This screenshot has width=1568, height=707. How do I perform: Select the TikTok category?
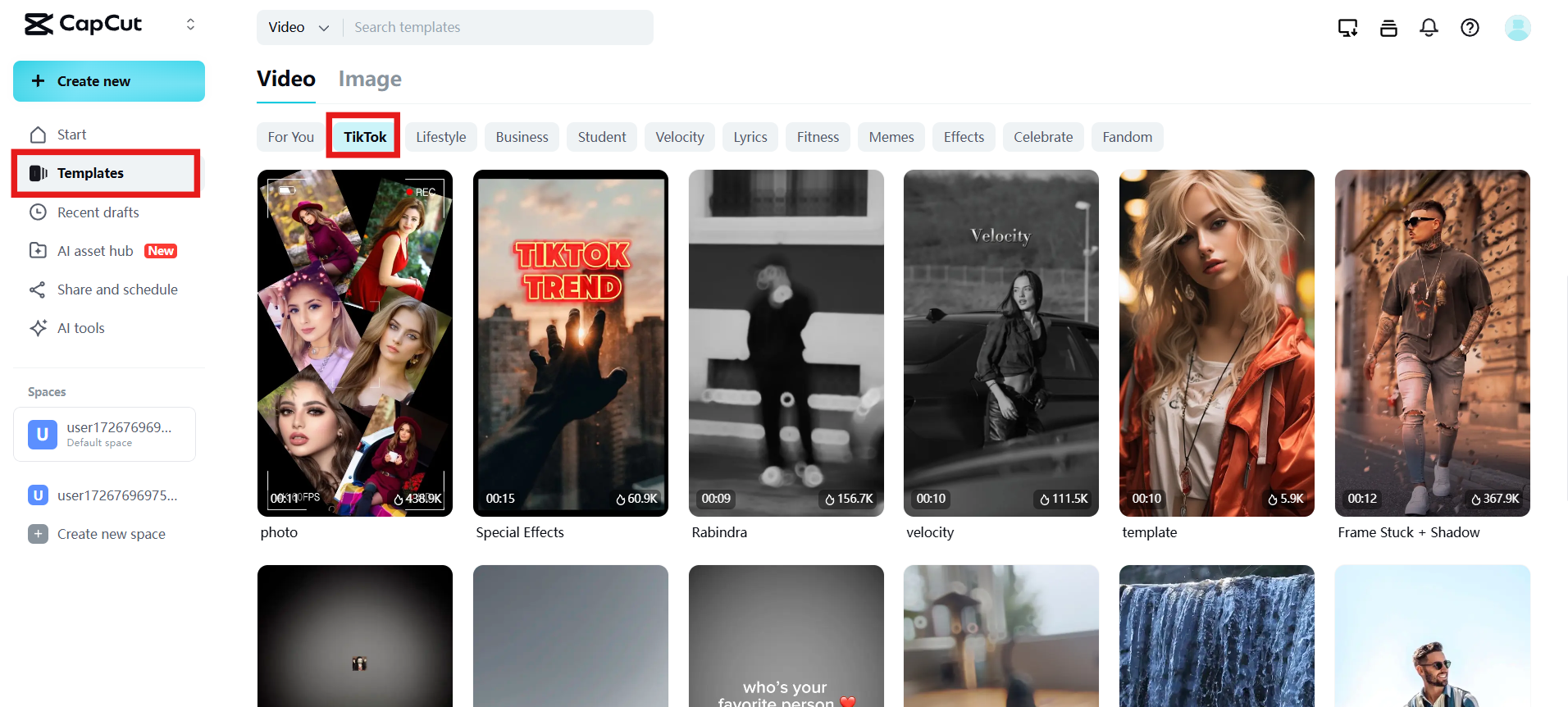(365, 137)
